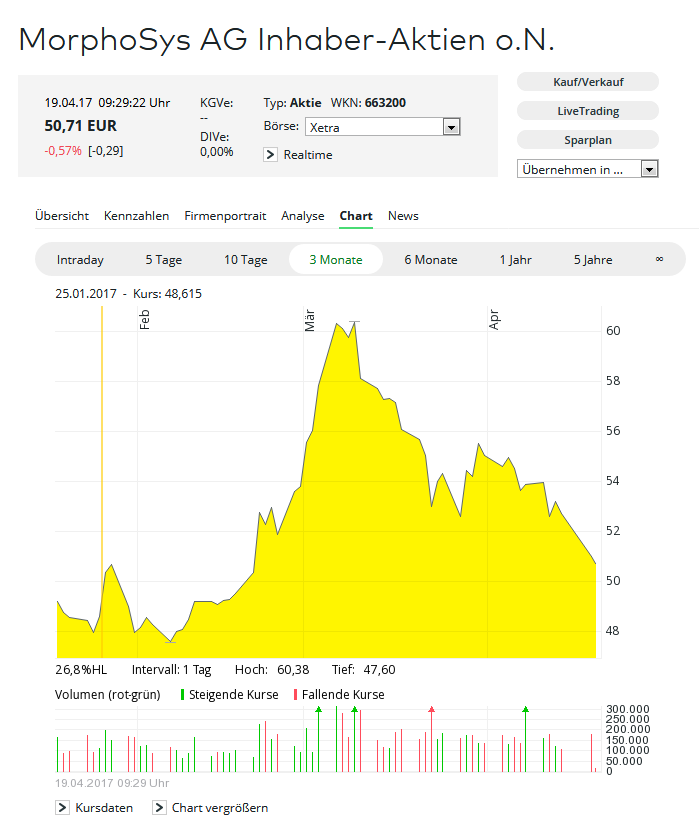Image resolution: width=699 pixels, height=833 pixels.
Task: Click the Mär month marker on chart
Action: click(x=310, y=320)
